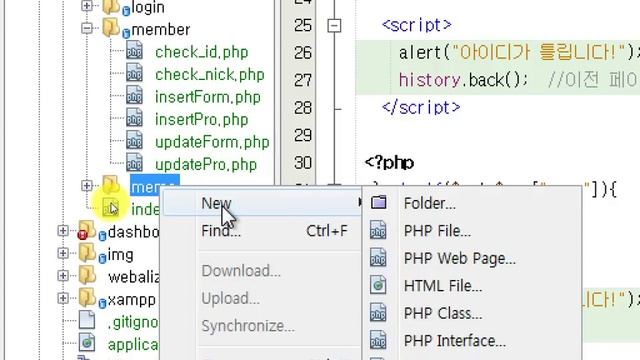Click the HTML File icon in the submenu
This screenshot has width=640, height=360.
coord(378,285)
